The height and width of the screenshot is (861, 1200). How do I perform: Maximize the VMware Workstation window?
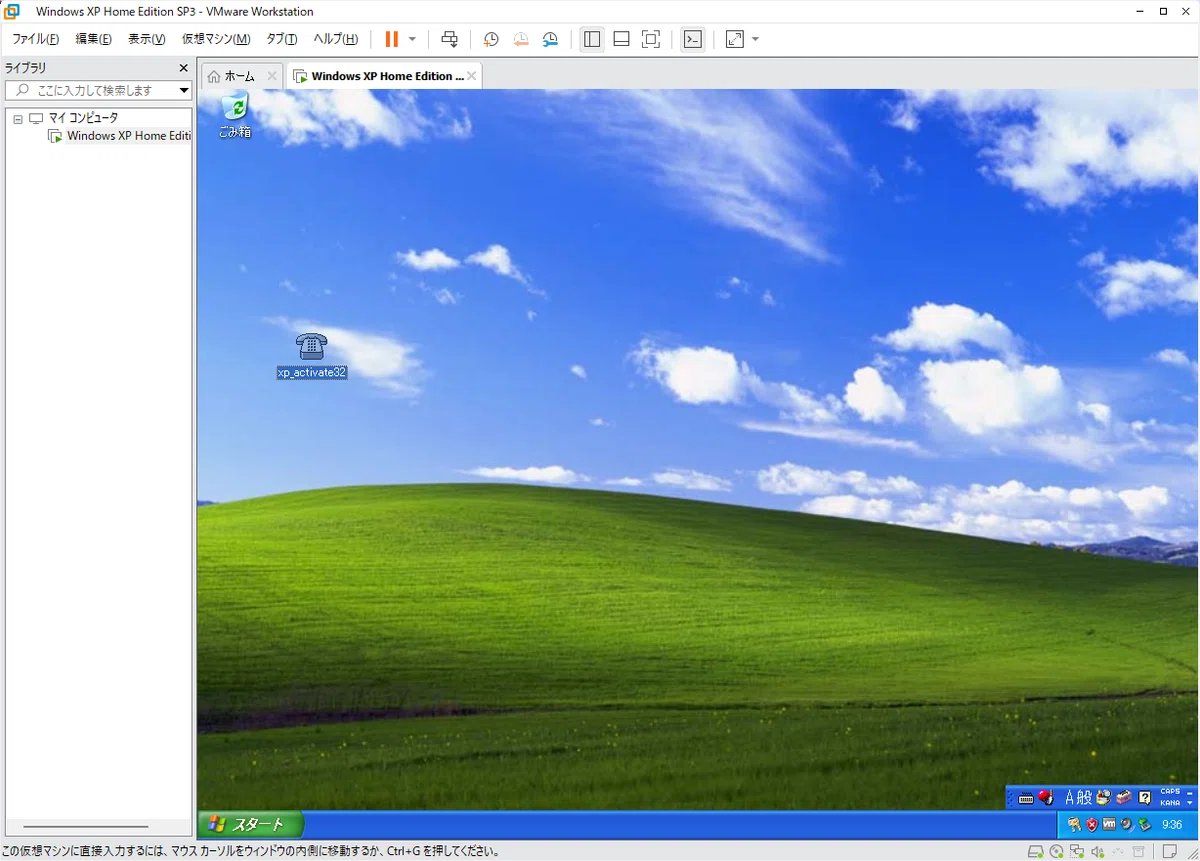pos(1163,11)
